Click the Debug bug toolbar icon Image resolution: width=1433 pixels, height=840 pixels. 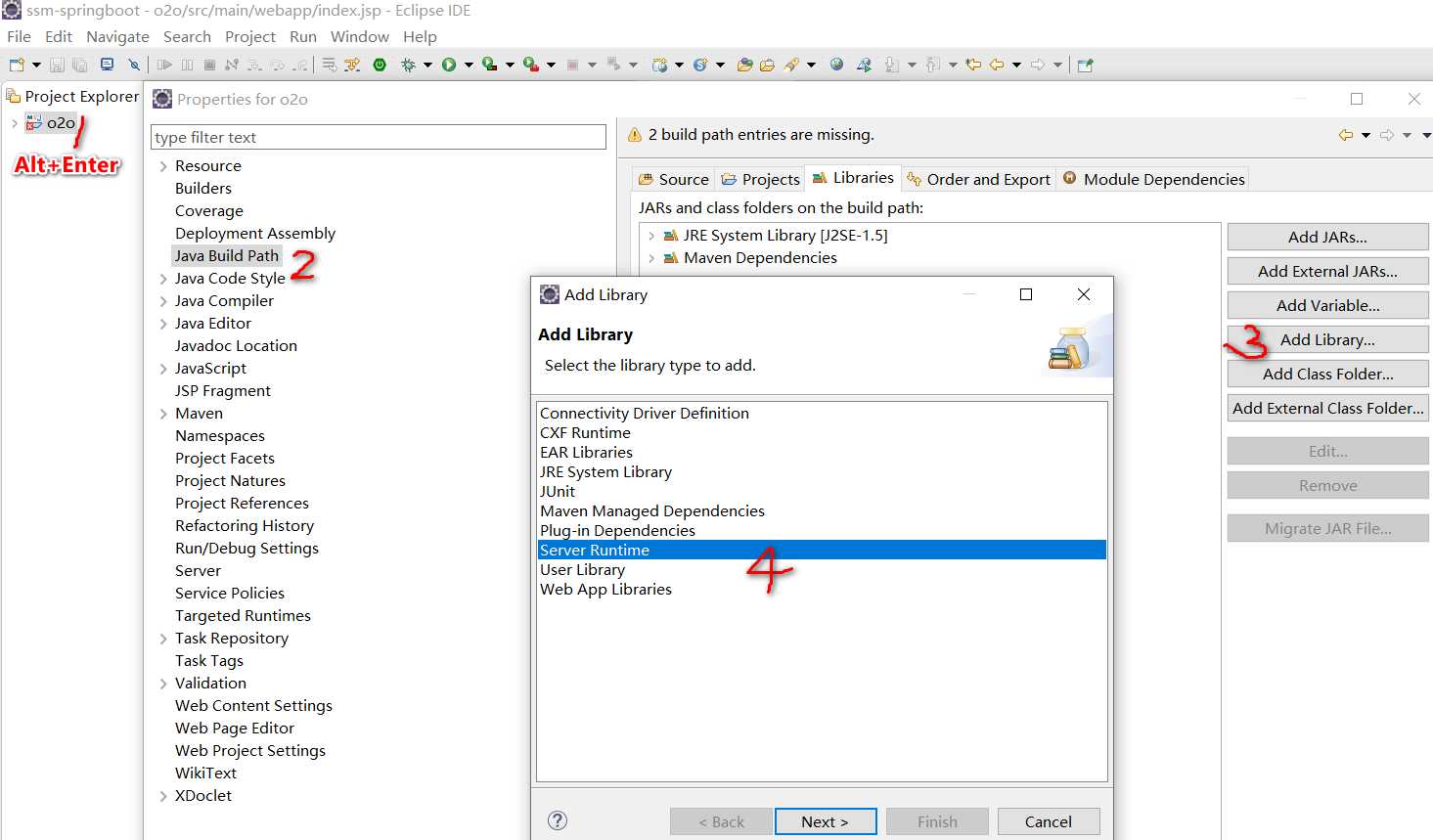click(x=408, y=65)
